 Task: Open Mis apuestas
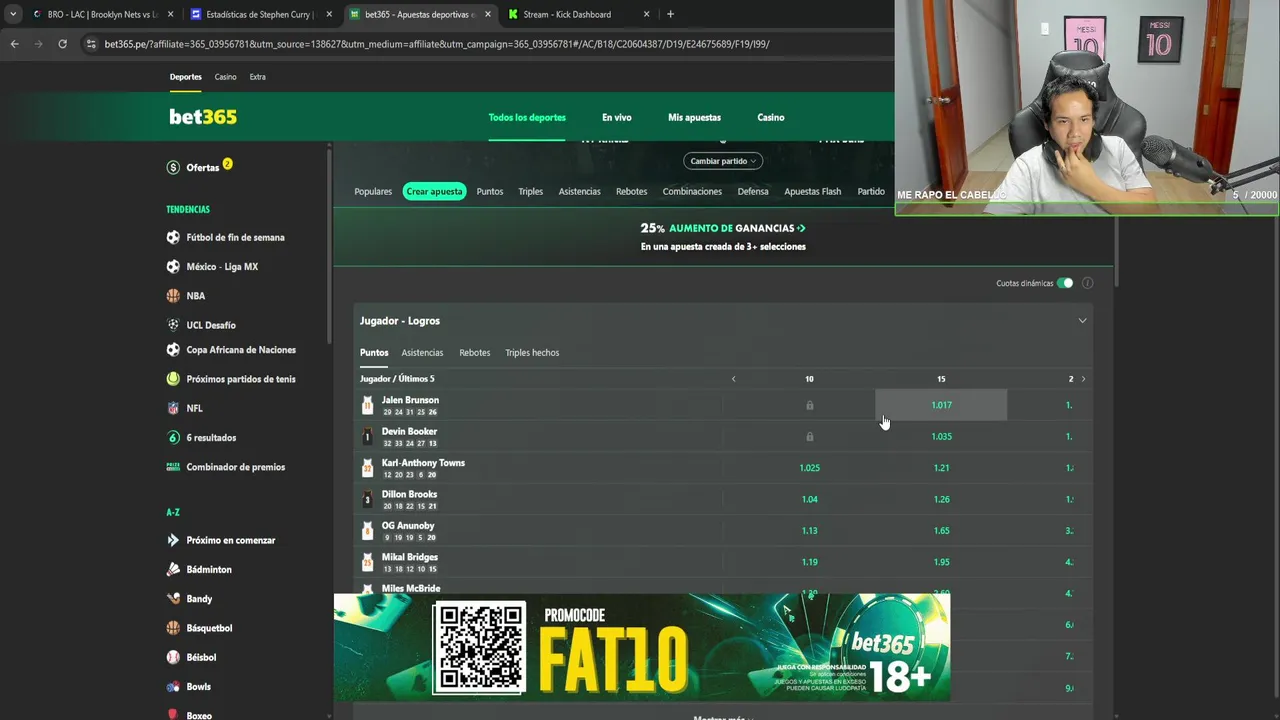pos(694,117)
